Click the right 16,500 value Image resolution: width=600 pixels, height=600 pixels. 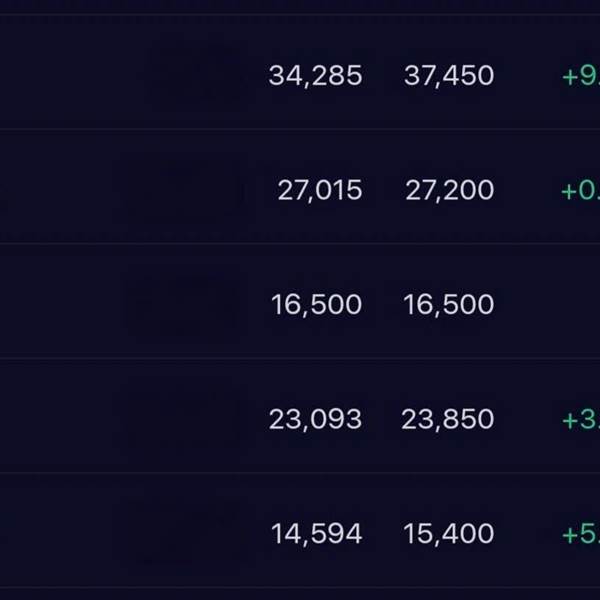pos(449,305)
